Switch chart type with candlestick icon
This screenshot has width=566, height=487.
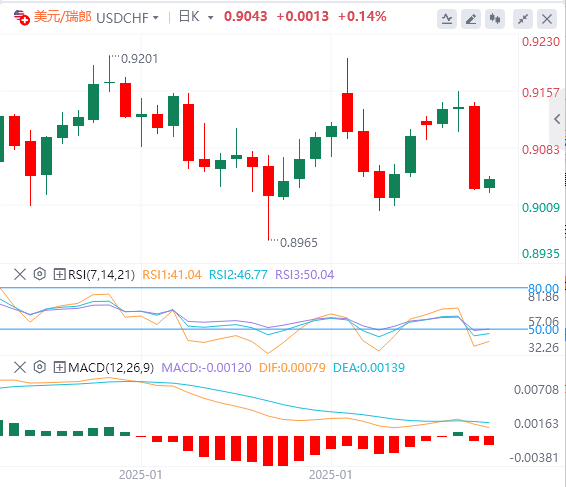point(495,19)
